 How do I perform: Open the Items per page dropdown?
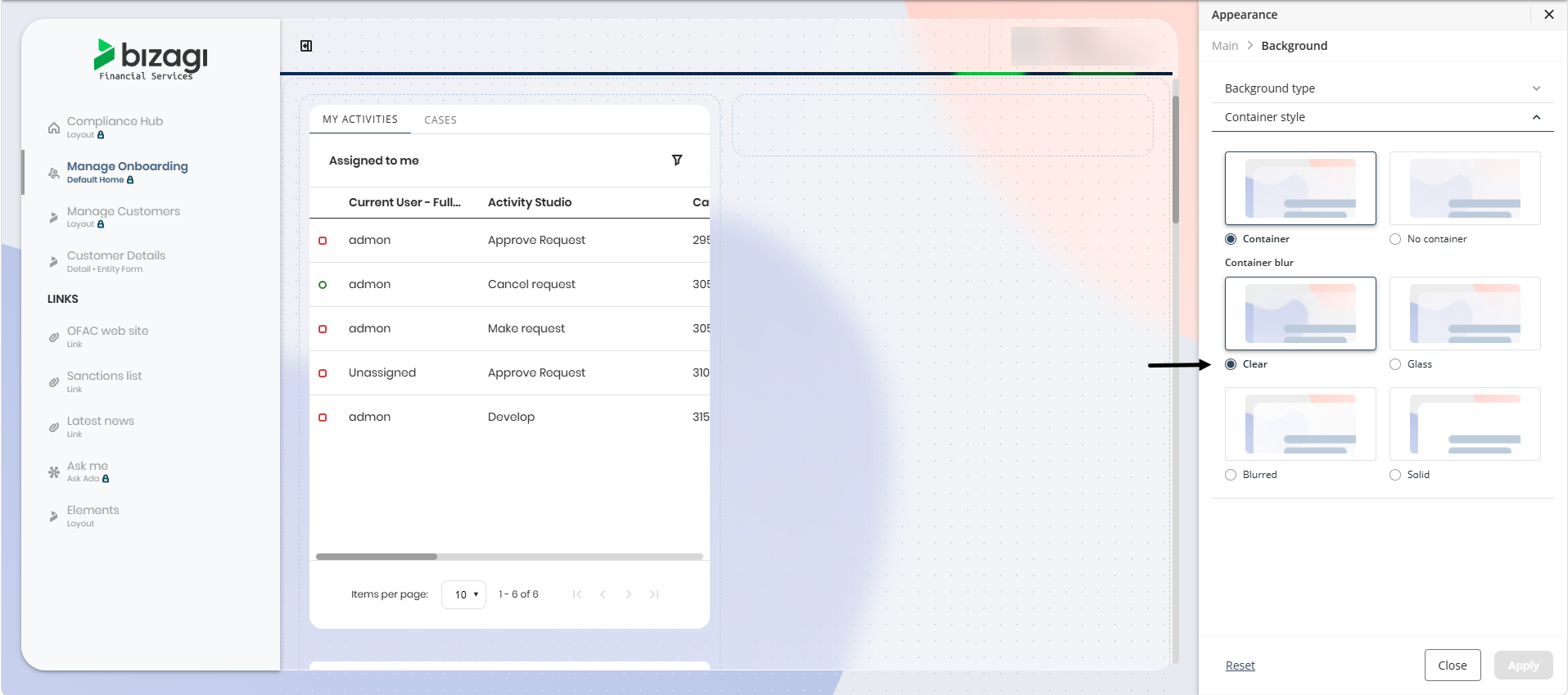coord(463,594)
